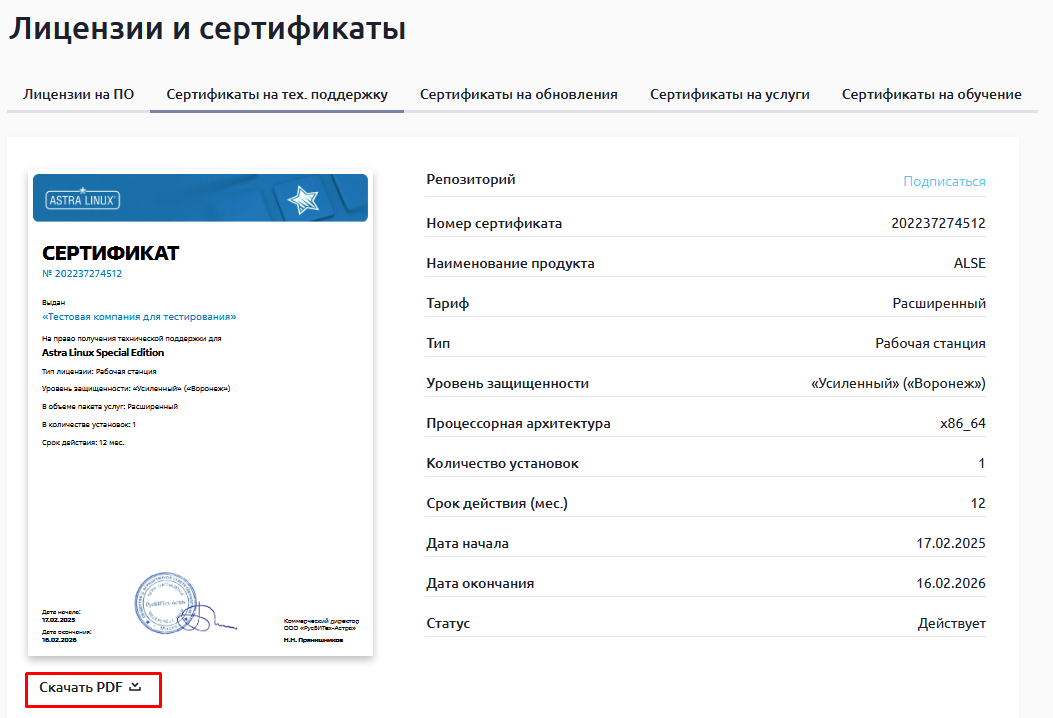Click certificate number link № 202237274512 on preview
1053x718 pixels.
click(82, 273)
